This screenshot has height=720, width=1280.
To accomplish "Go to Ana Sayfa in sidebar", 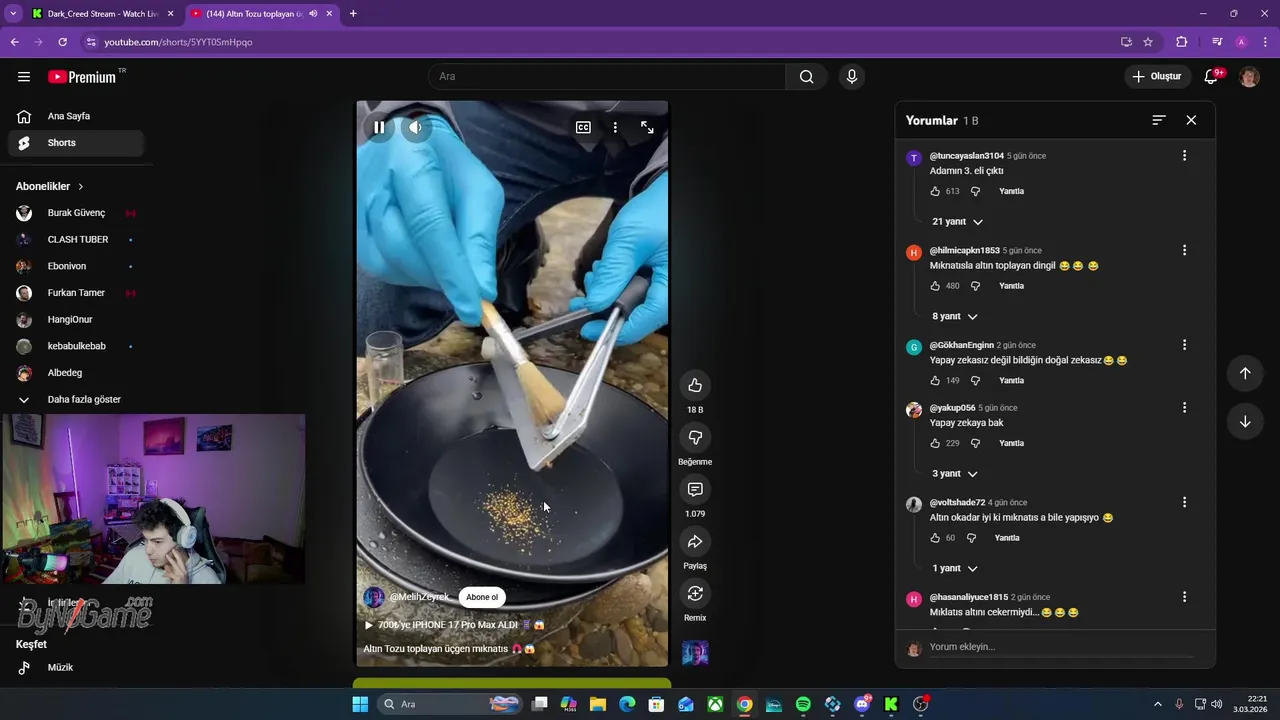I will point(76,116).
